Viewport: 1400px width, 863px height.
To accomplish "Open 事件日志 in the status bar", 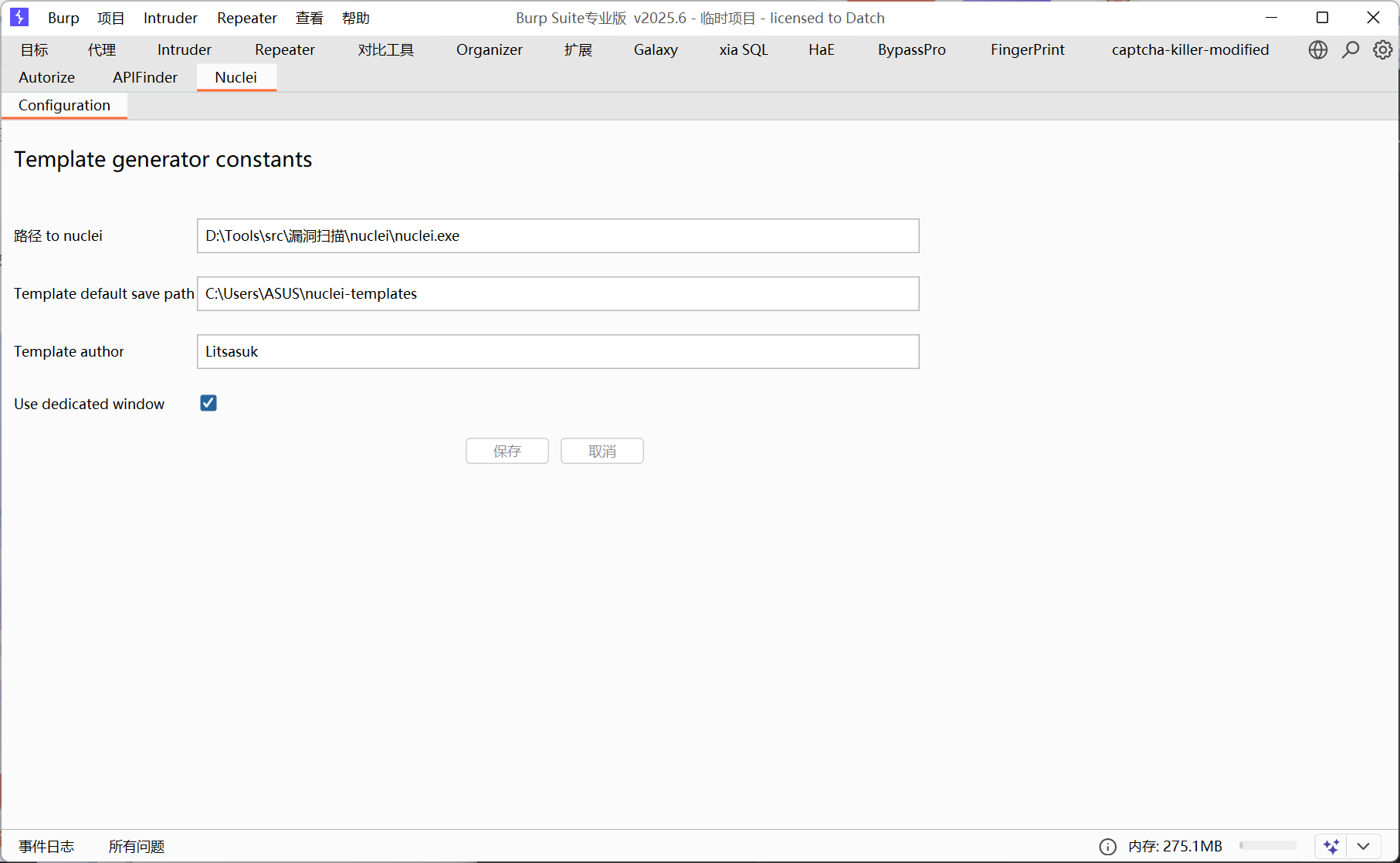I will click(47, 847).
